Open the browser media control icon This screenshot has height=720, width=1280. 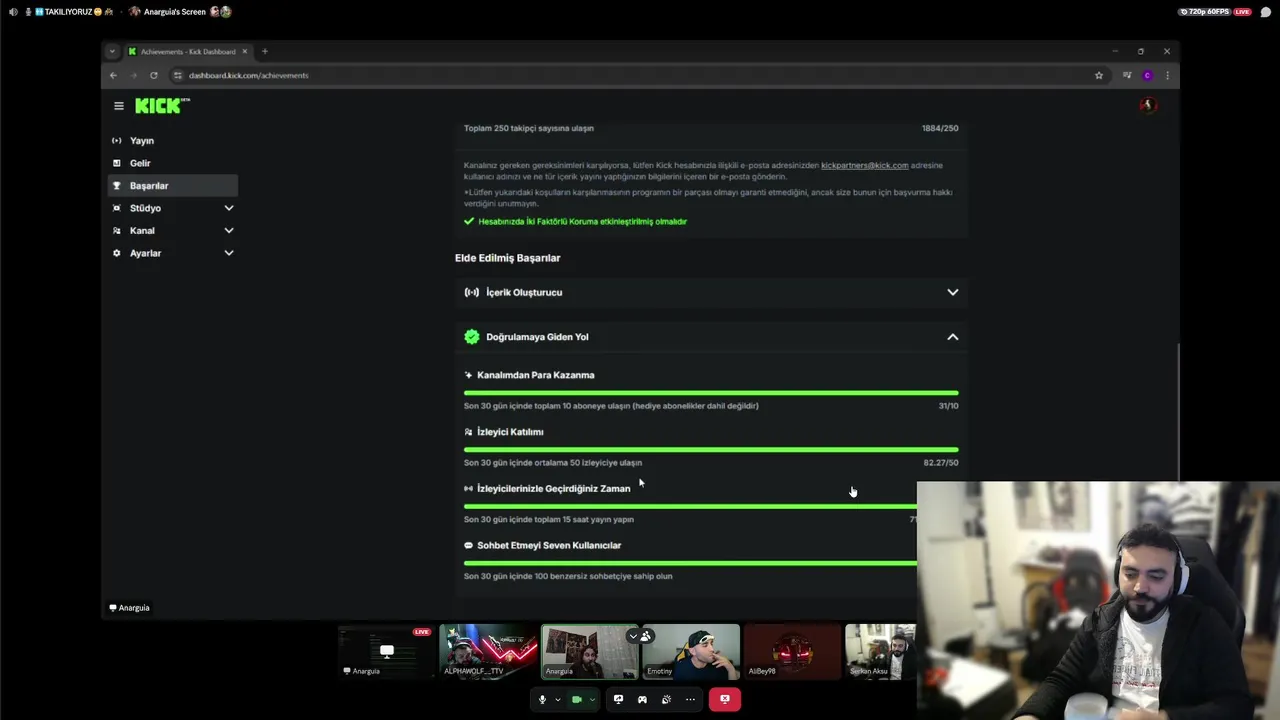(1127, 75)
